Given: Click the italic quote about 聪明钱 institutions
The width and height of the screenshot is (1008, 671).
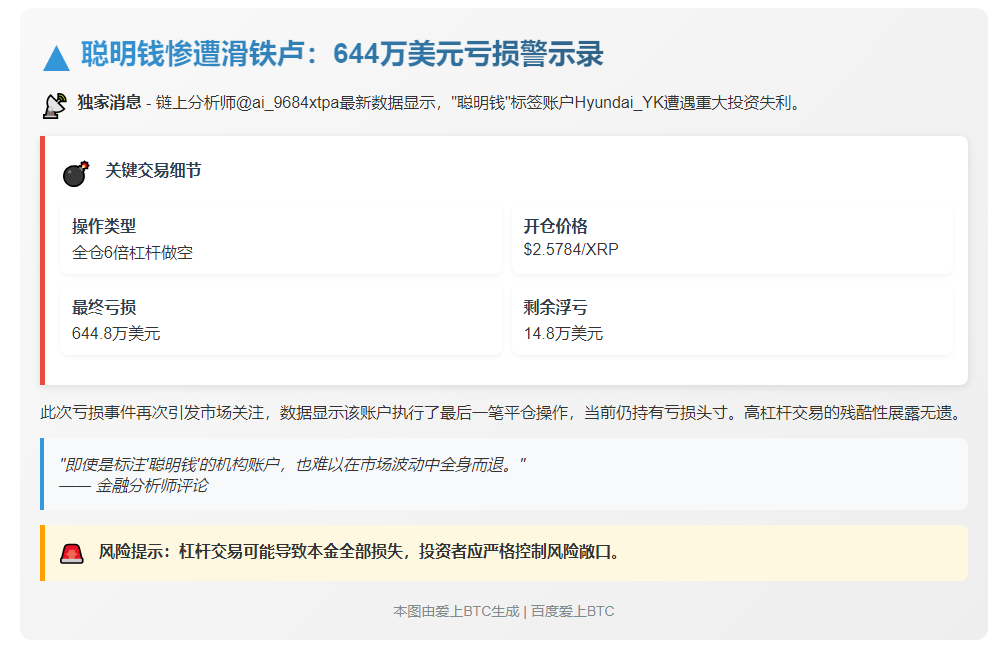Looking at the screenshot, I should pyautogui.click(x=292, y=465).
